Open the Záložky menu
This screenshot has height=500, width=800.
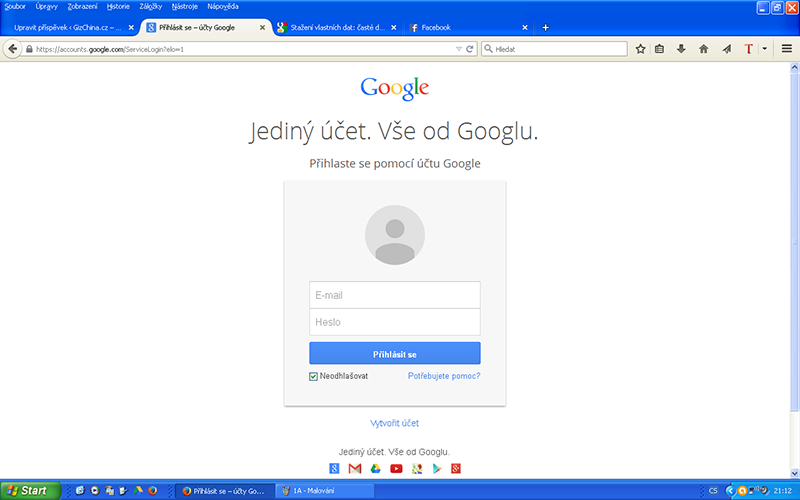pos(151,7)
